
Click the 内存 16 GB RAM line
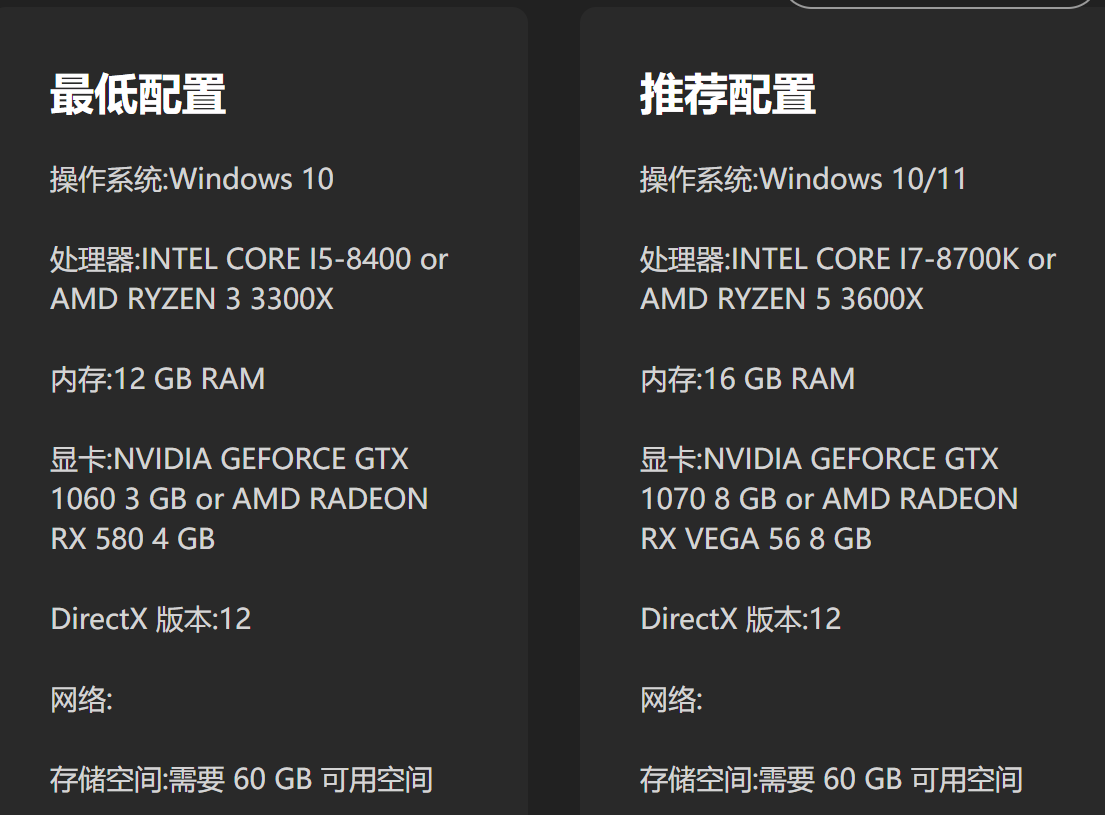pos(748,379)
